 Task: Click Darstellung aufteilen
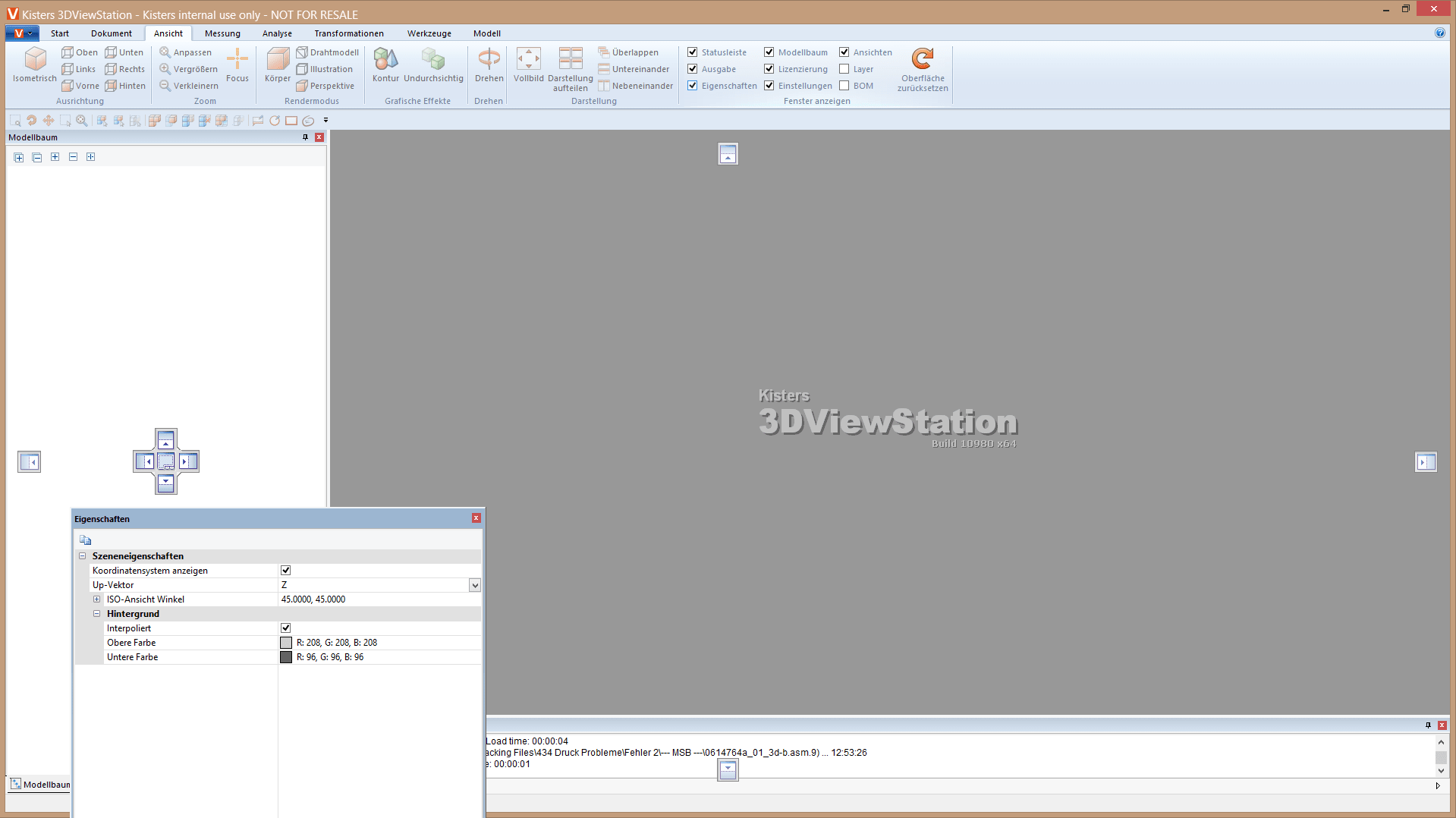571,69
